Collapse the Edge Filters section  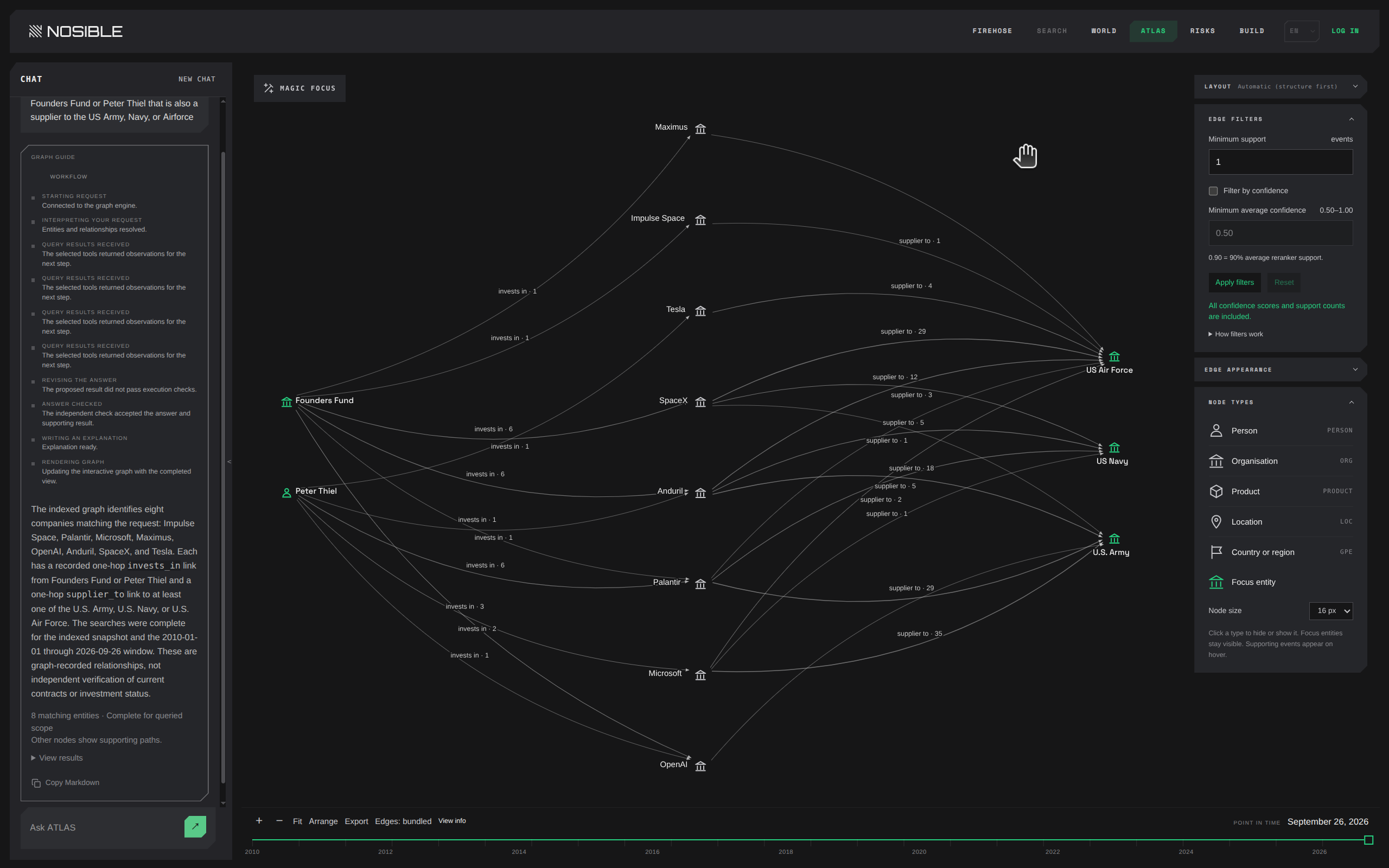click(x=1351, y=119)
